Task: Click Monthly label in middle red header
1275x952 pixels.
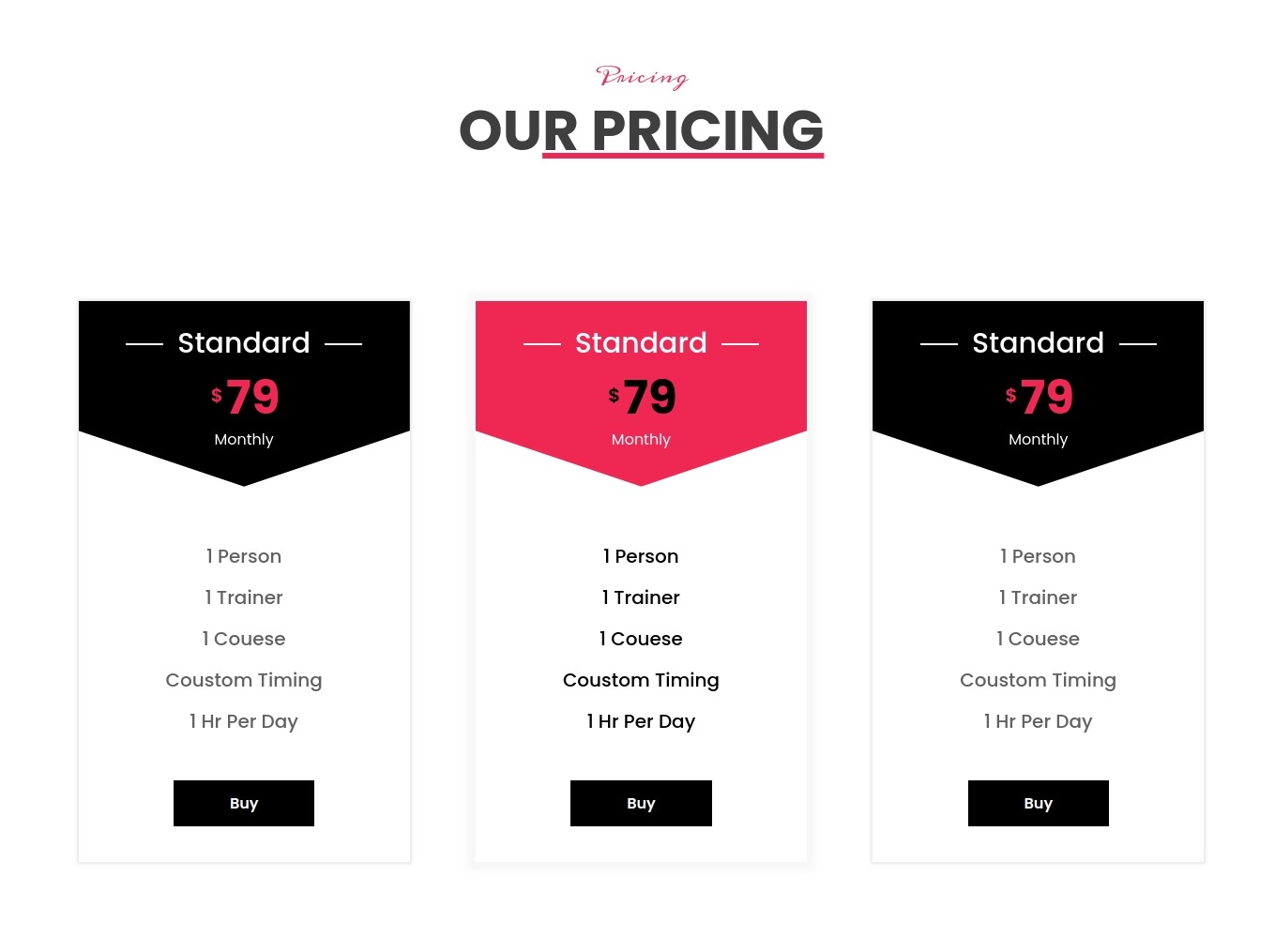Action: pyautogui.click(x=641, y=439)
